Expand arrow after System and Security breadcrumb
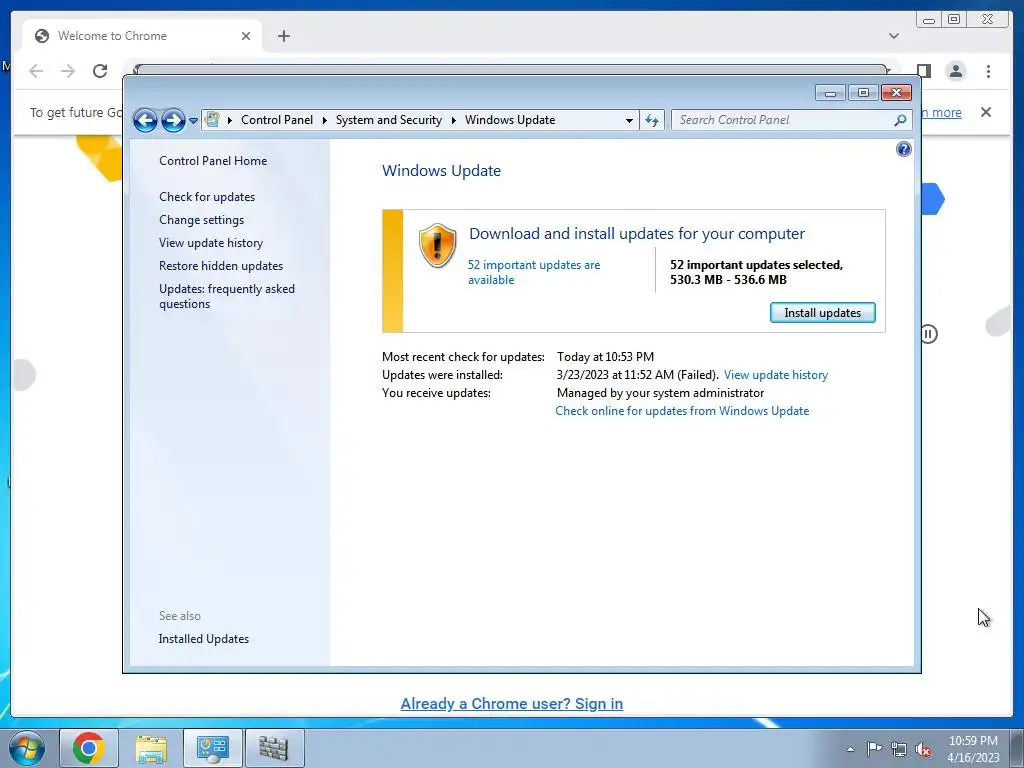Viewport: 1024px width, 768px height. [x=453, y=120]
